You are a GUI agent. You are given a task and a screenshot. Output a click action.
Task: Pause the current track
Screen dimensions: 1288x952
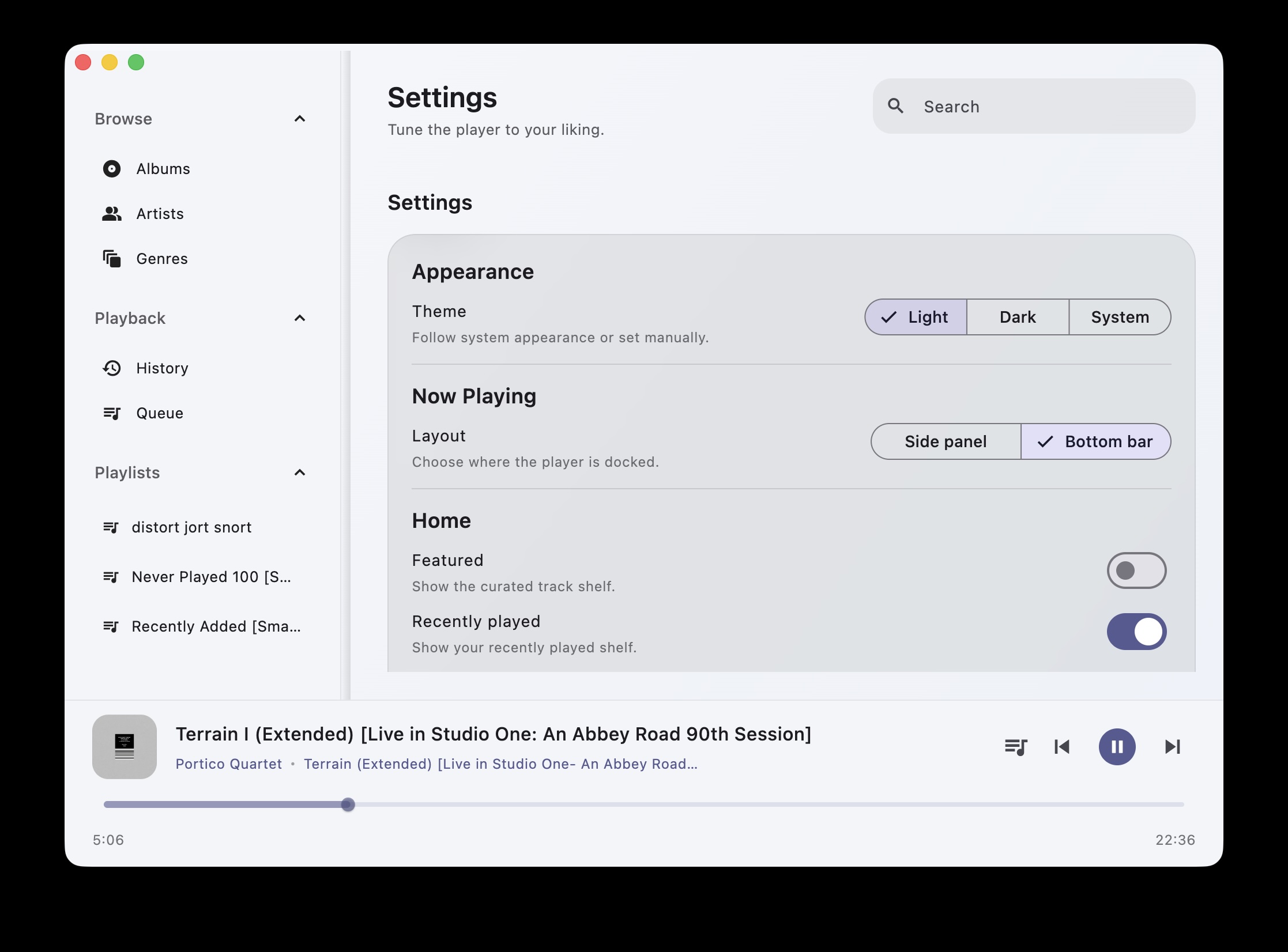(x=1117, y=747)
